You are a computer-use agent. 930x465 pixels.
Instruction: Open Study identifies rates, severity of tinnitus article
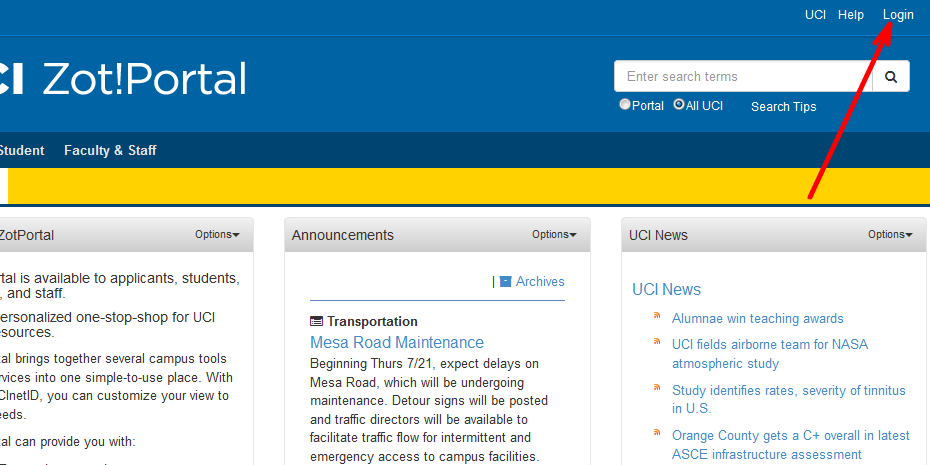(x=789, y=399)
